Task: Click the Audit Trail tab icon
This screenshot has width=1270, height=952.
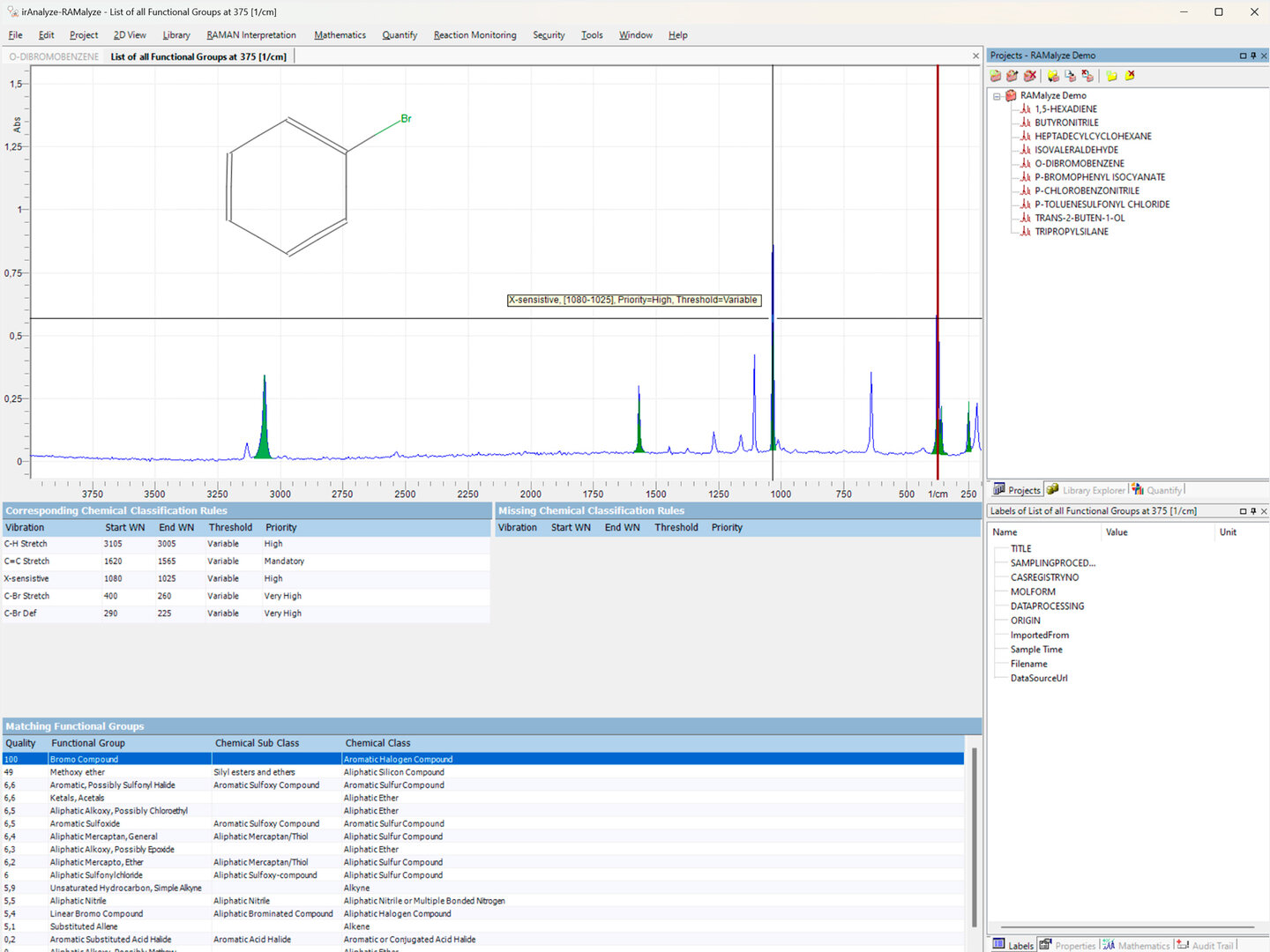Action: (x=1183, y=945)
